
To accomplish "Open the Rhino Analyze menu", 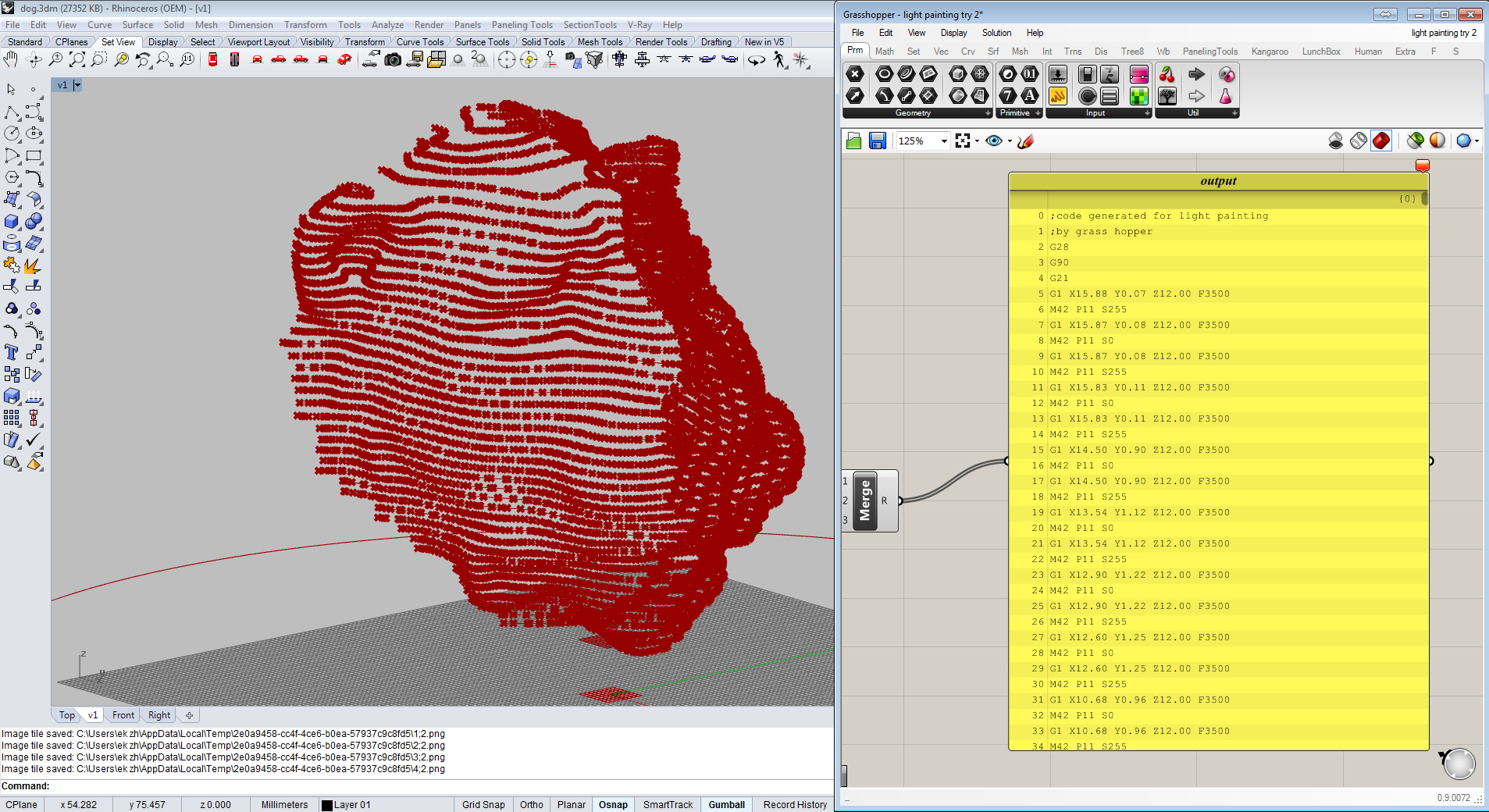I will point(387,25).
